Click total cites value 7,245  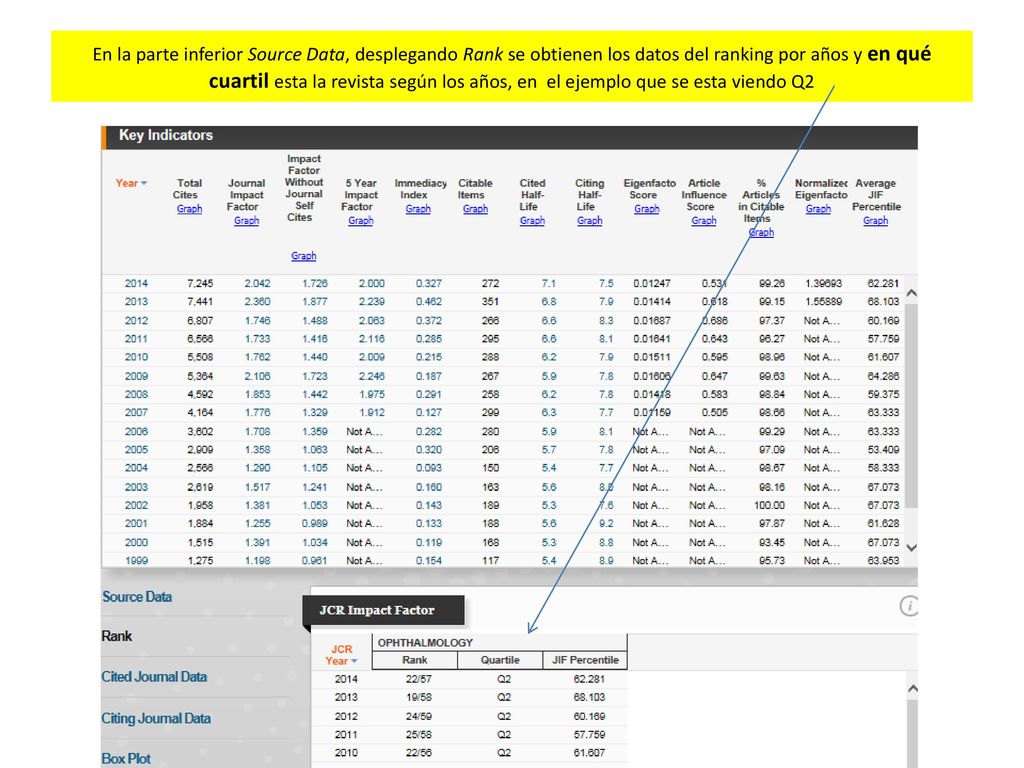(200, 283)
